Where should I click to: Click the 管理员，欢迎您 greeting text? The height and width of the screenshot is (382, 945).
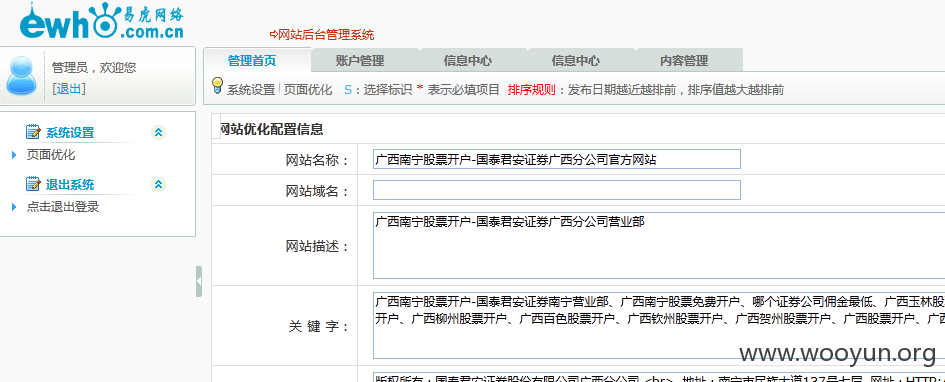(x=94, y=67)
